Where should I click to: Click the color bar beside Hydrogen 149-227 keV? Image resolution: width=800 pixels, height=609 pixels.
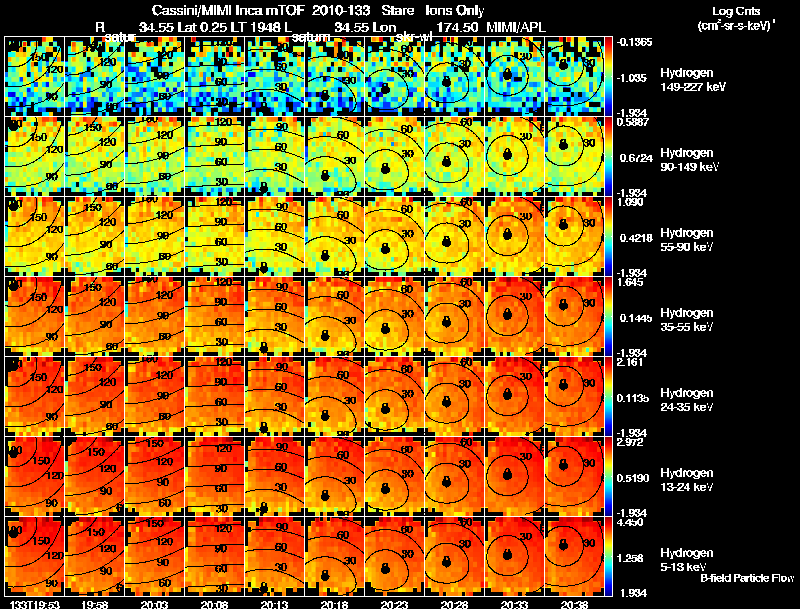coord(608,76)
